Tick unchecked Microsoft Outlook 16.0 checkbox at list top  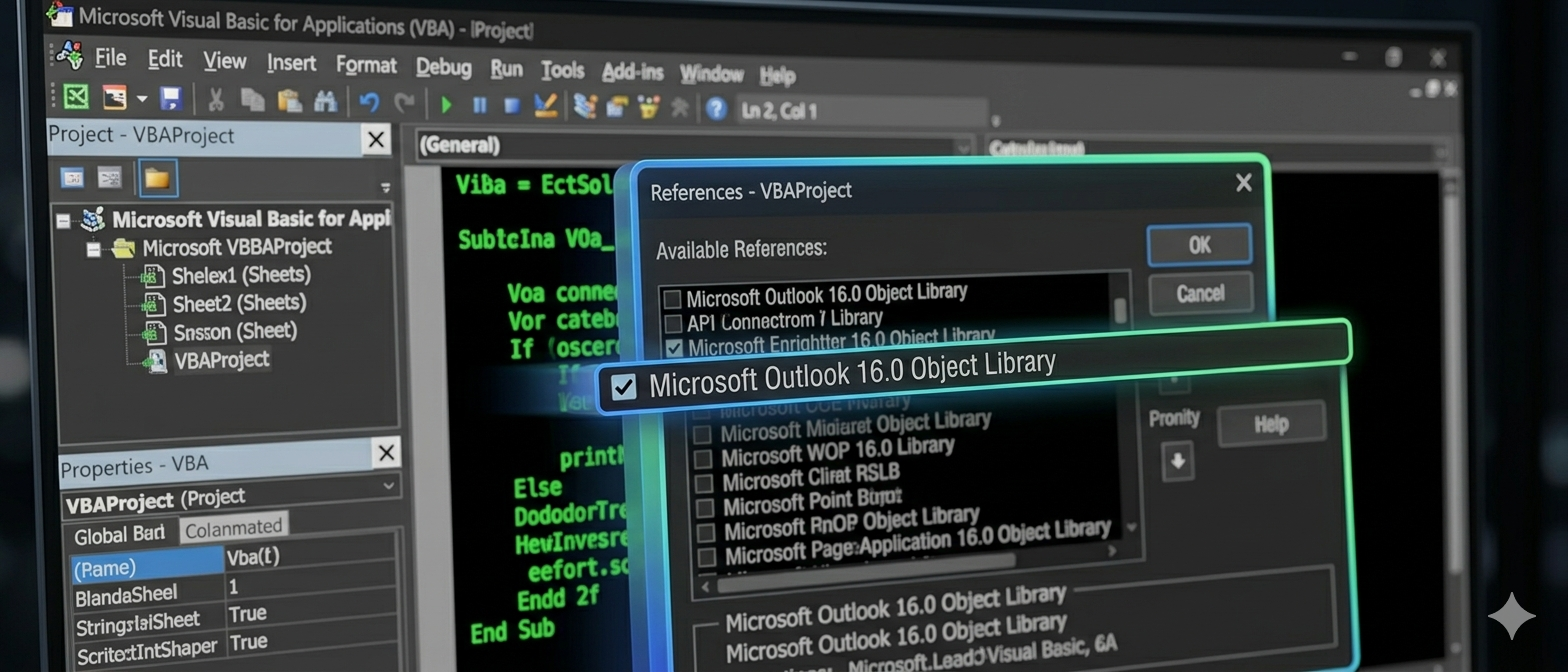tap(672, 299)
